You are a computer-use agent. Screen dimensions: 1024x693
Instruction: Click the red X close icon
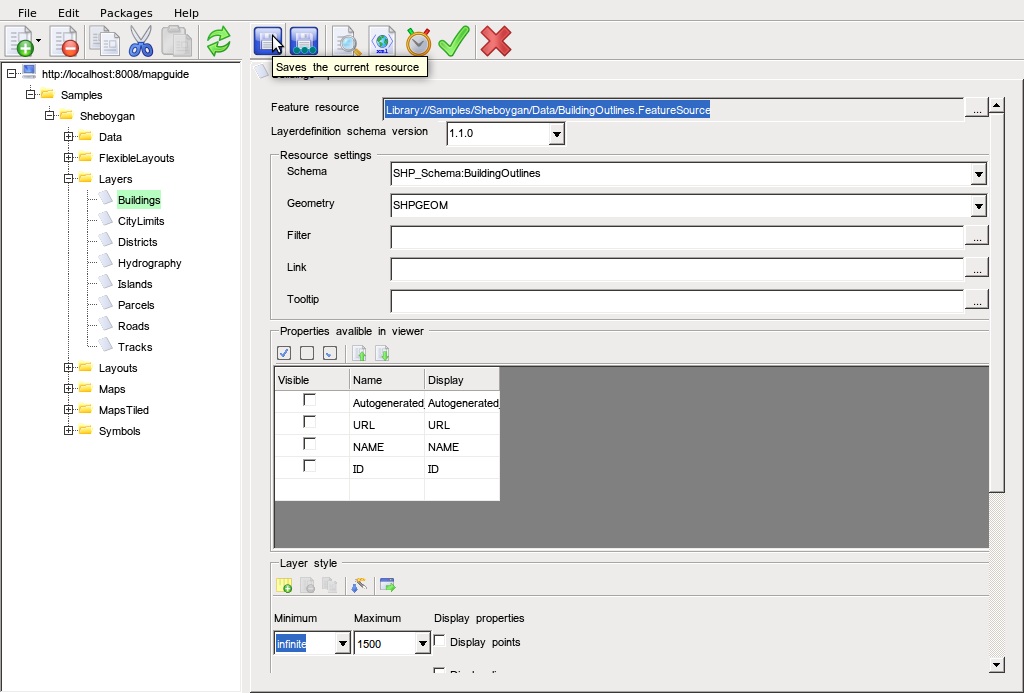point(496,42)
